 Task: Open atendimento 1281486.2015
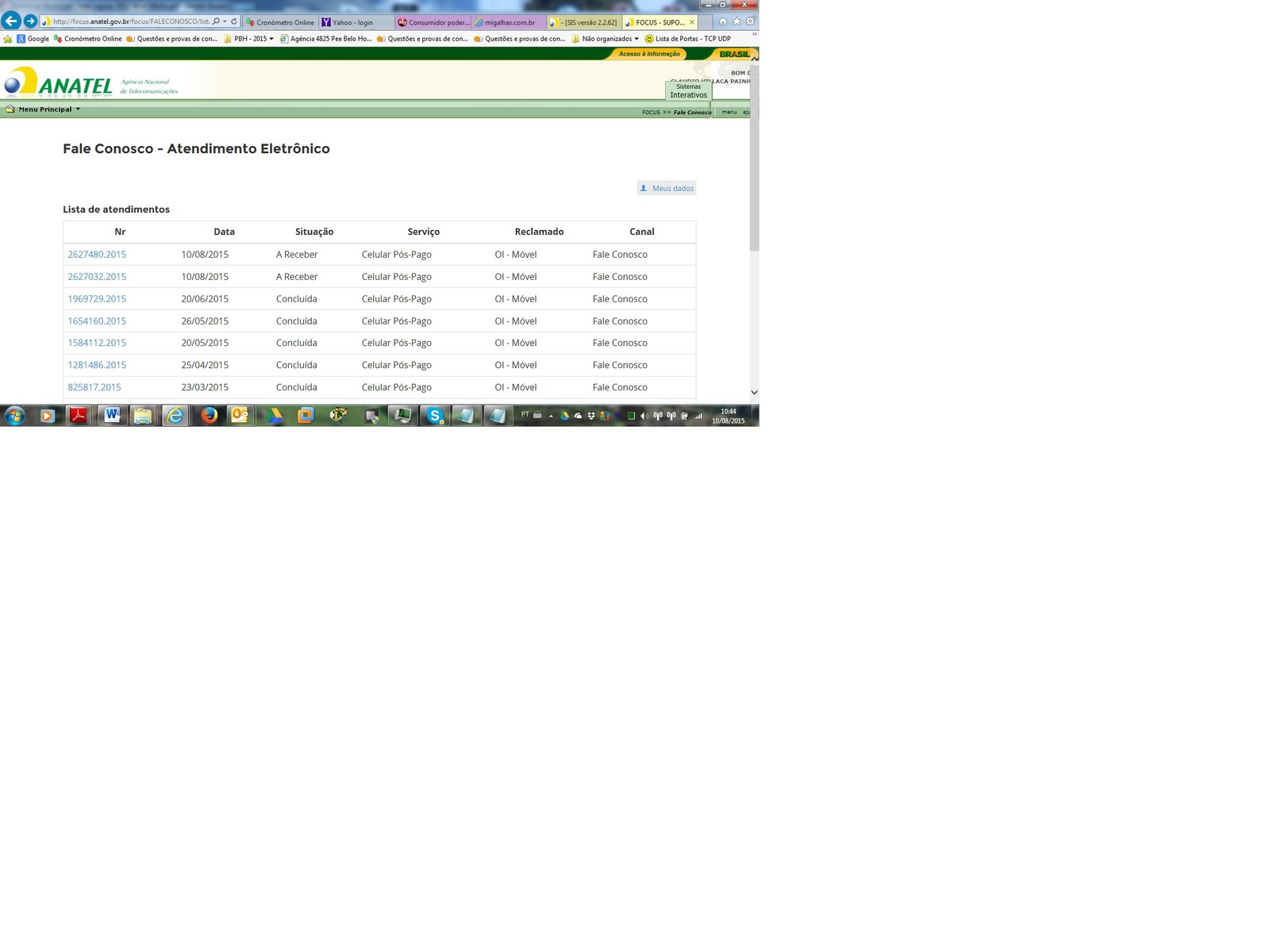point(97,365)
